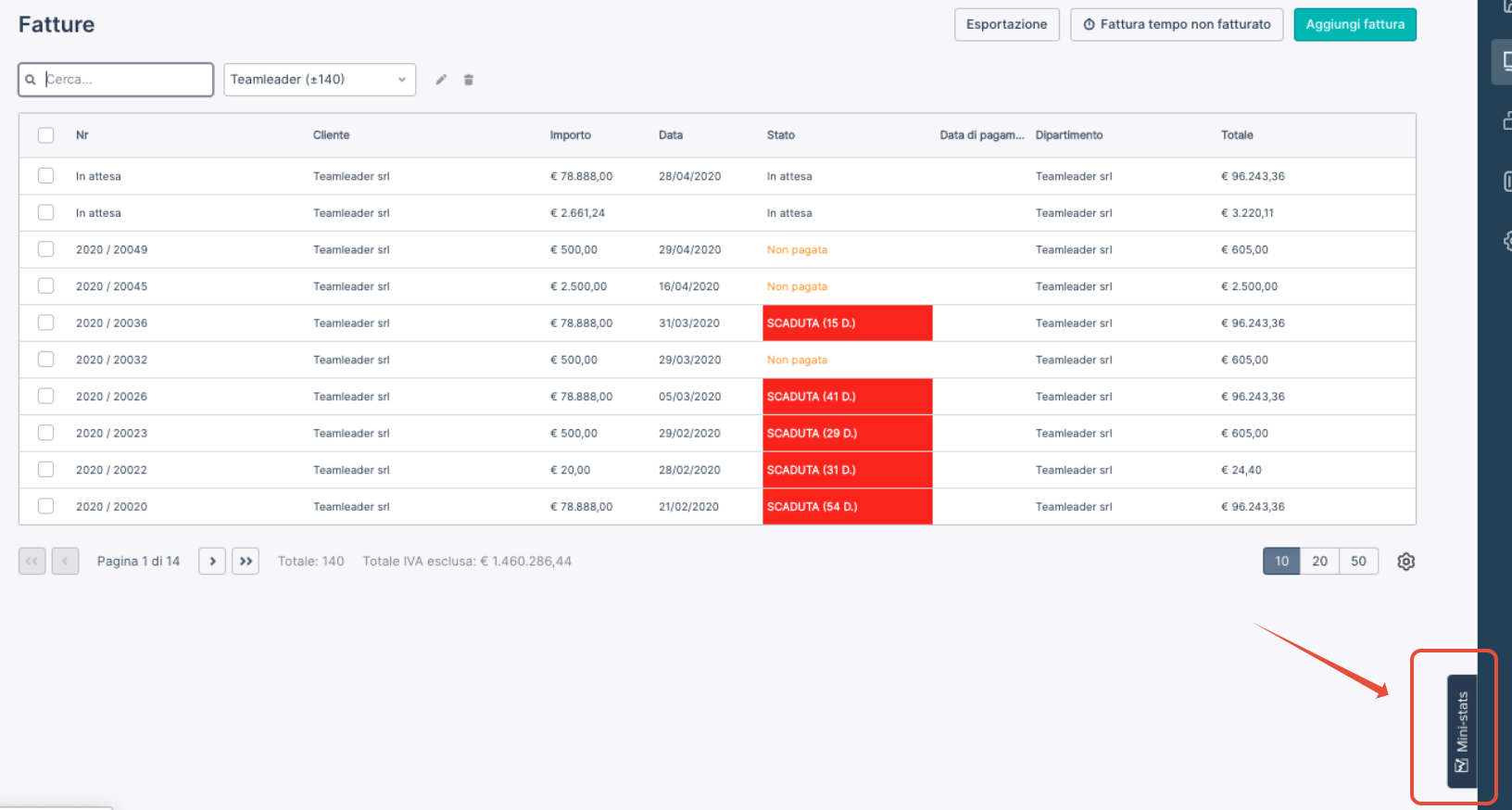Go to next page arrow
The image size is (1512, 810).
pyautogui.click(x=212, y=562)
